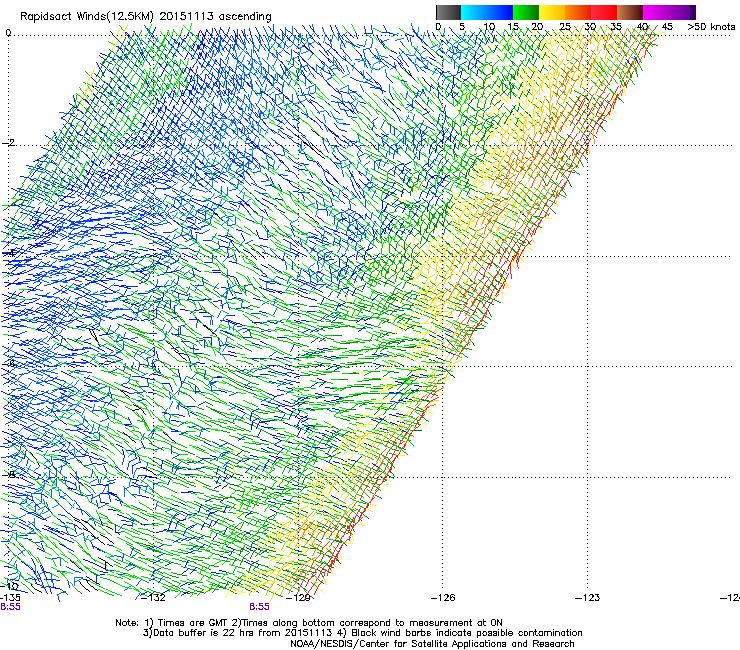
Task: Click the 'Data buffer is 22 hrs' note
Action: 362,633
